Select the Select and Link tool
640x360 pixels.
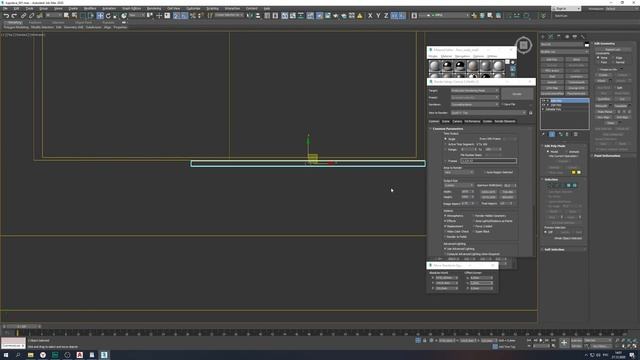(23, 16)
